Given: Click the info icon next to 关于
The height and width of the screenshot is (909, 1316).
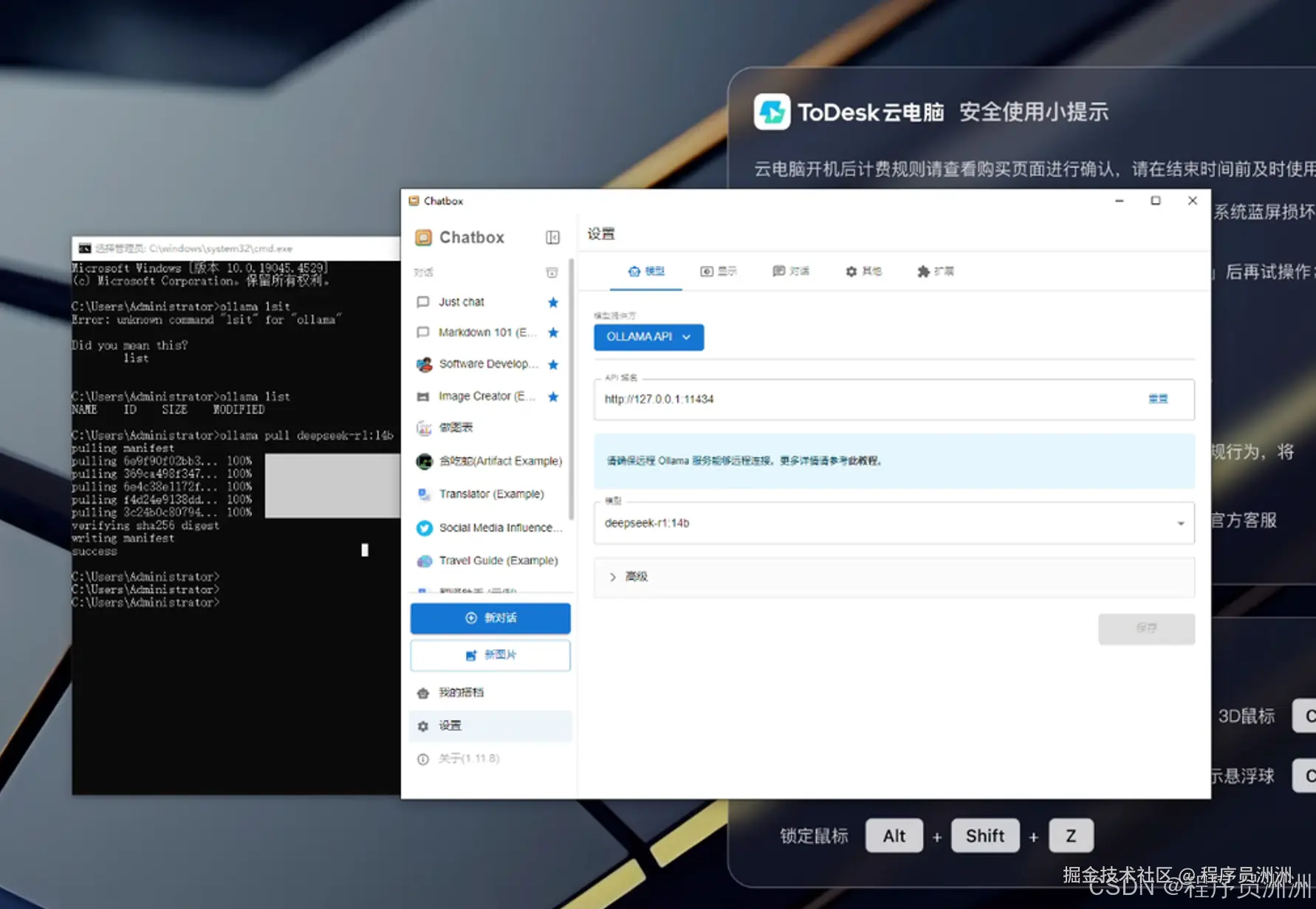Looking at the screenshot, I should pyautogui.click(x=423, y=759).
